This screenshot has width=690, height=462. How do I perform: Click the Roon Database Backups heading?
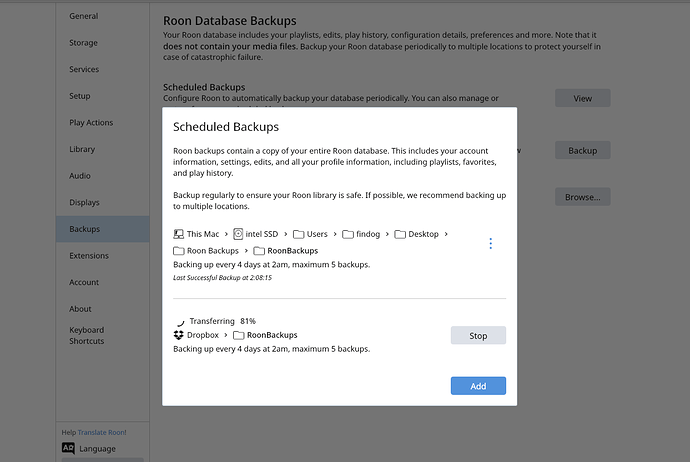[230, 21]
